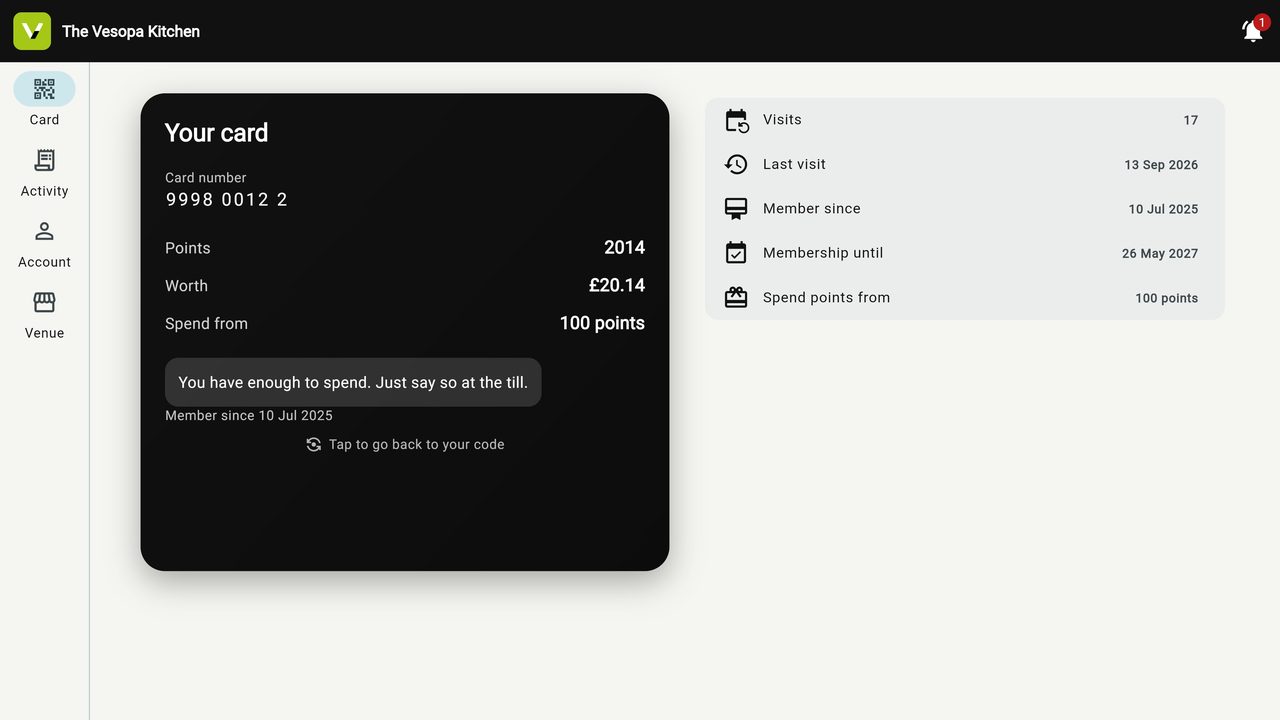Switch to the Card tab label
Screen dimensions: 1280x720
(44, 120)
